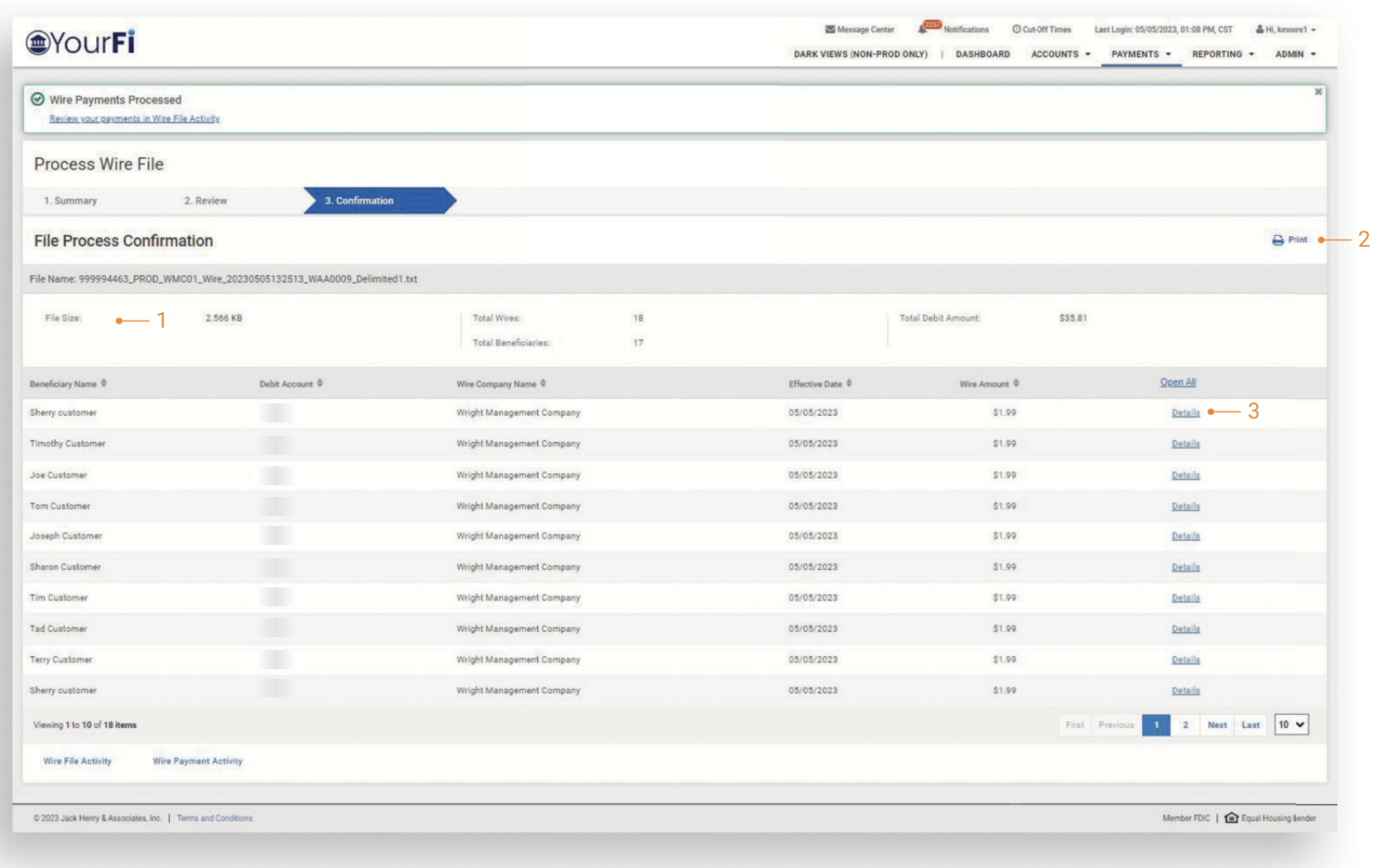View Cut-Off Times clock icon
The height and width of the screenshot is (868, 1378).
[x=1016, y=30]
